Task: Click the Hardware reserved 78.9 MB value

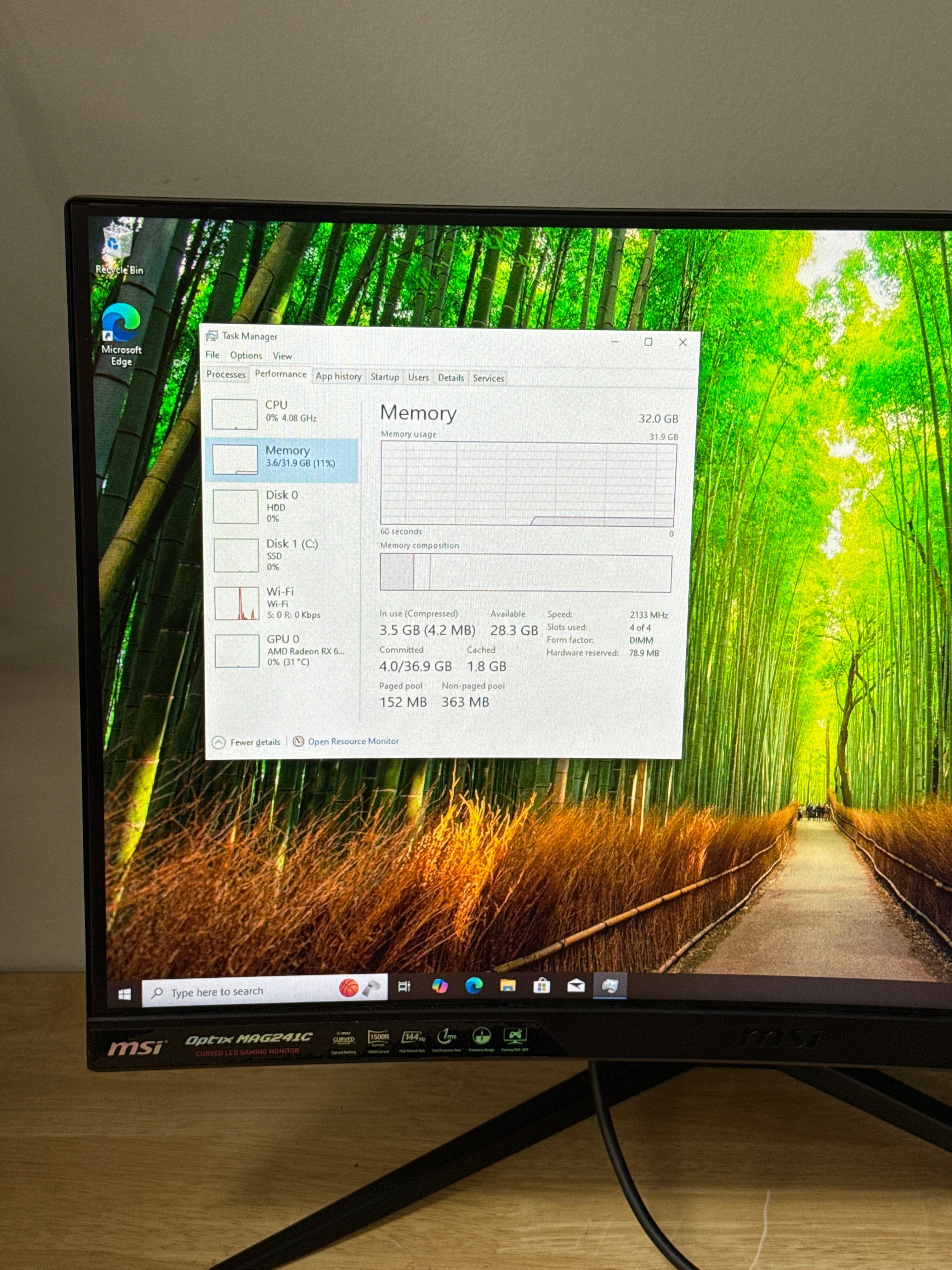Action: pyautogui.click(x=644, y=653)
